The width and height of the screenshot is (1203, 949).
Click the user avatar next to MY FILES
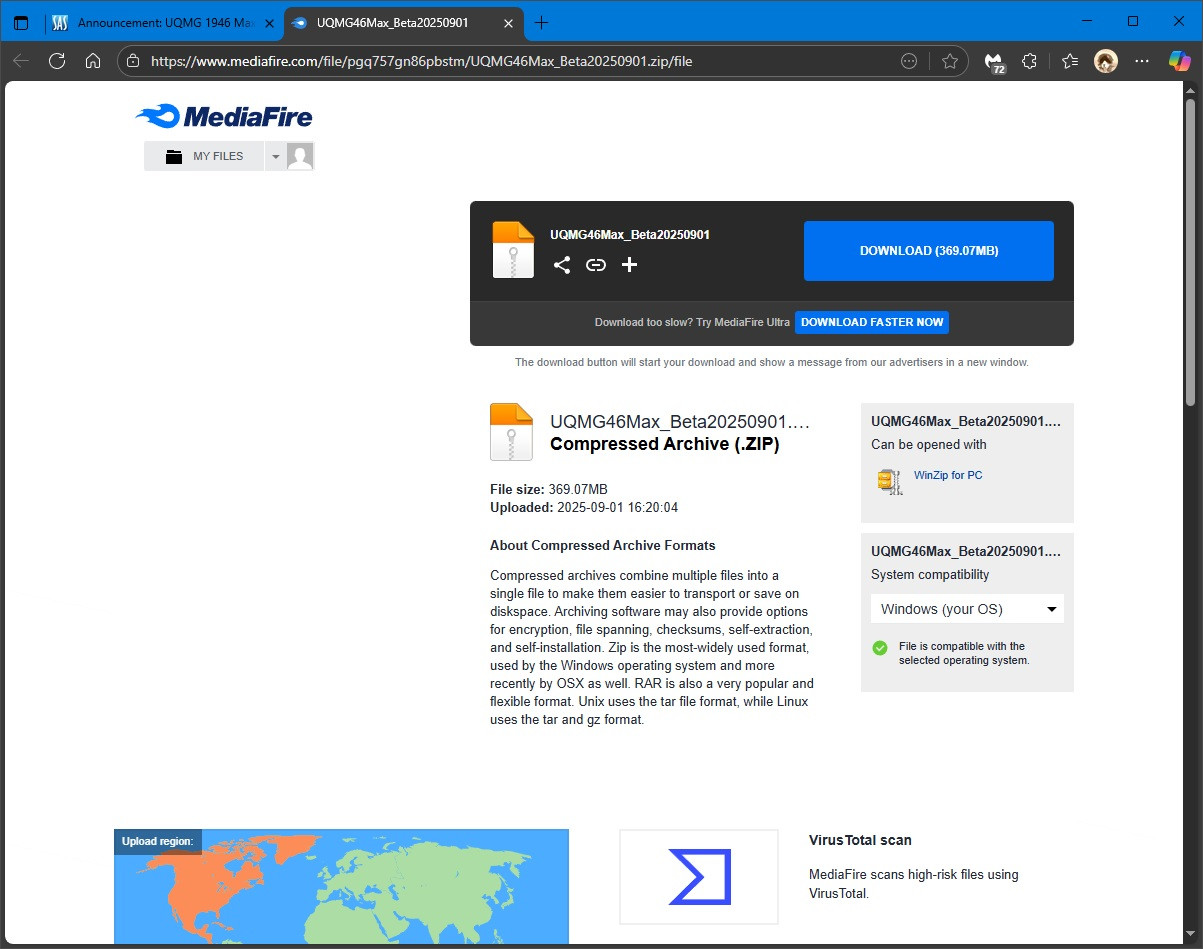pos(300,156)
